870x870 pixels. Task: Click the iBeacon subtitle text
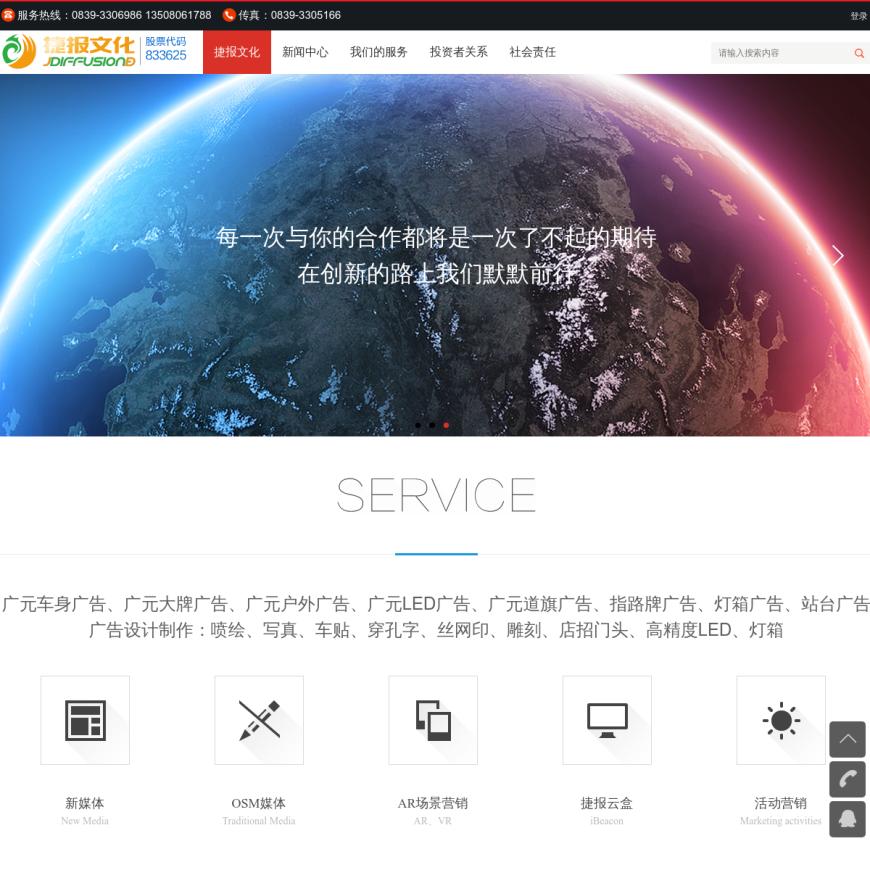[x=606, y=821]
